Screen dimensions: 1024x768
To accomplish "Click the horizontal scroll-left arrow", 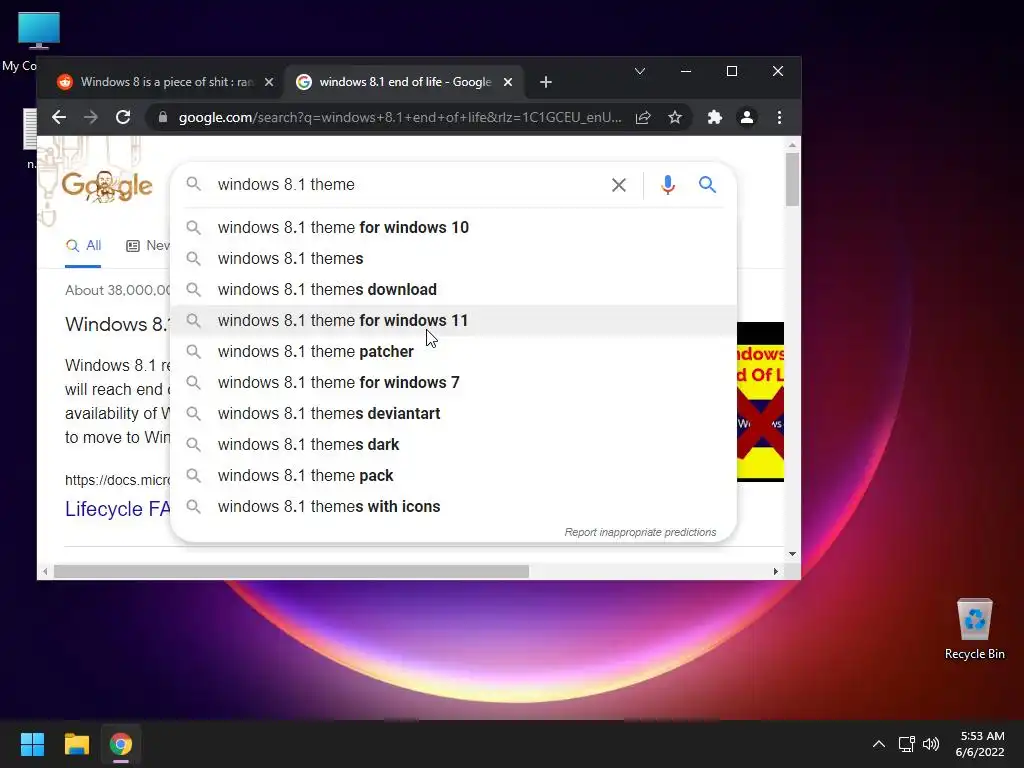I will coord(45,571).
